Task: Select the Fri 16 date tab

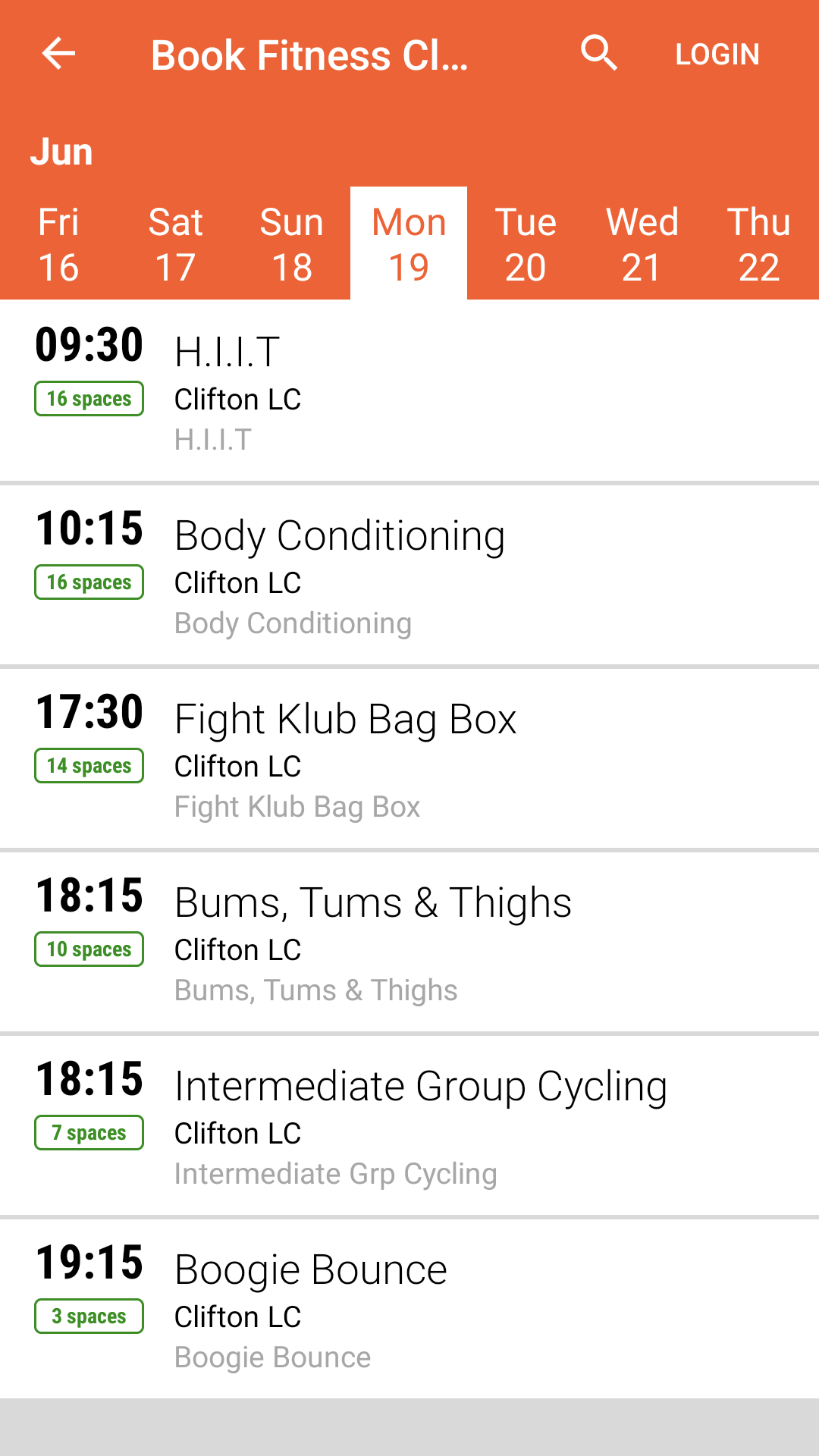Action: point(58,244)
